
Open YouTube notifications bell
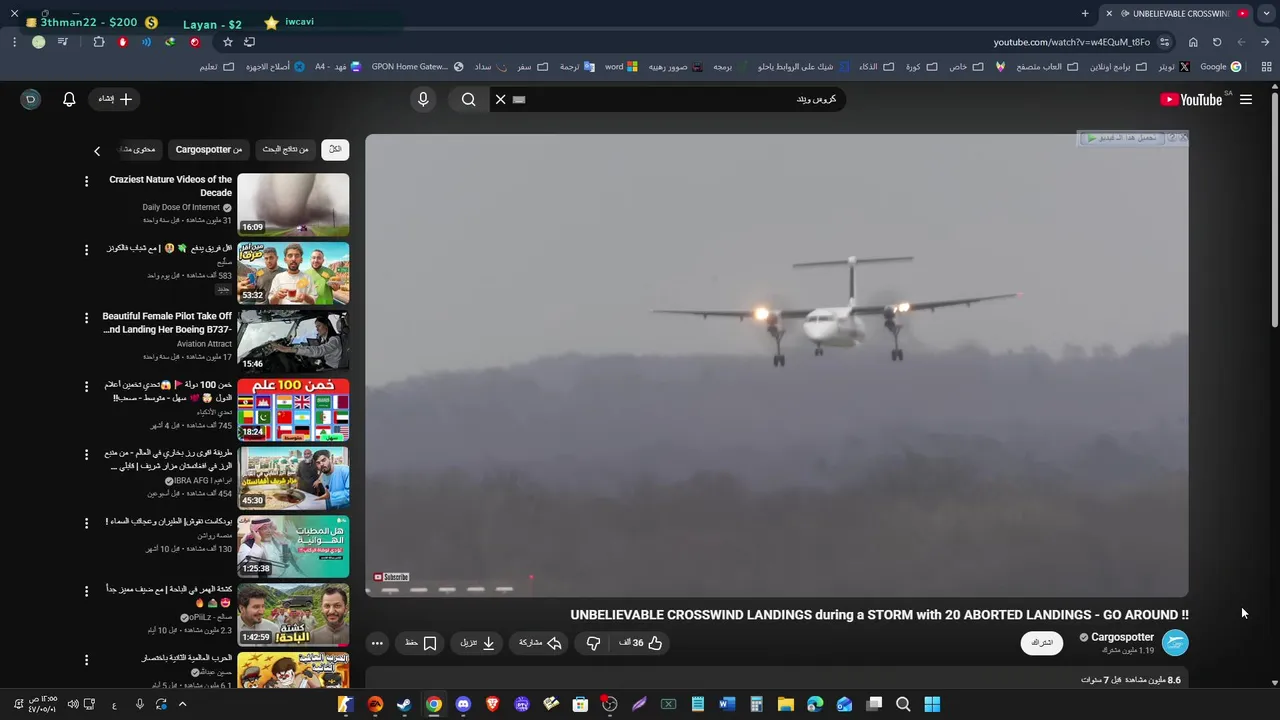click(69, 99)
